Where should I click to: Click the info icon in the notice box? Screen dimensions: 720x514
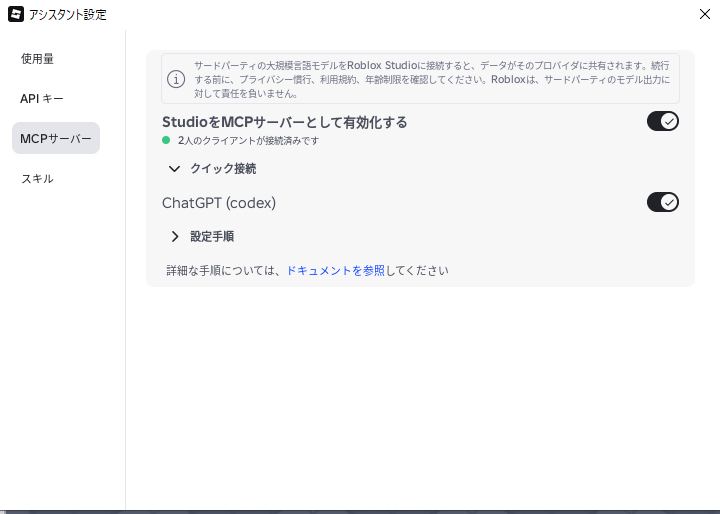(x=176, y=79)
